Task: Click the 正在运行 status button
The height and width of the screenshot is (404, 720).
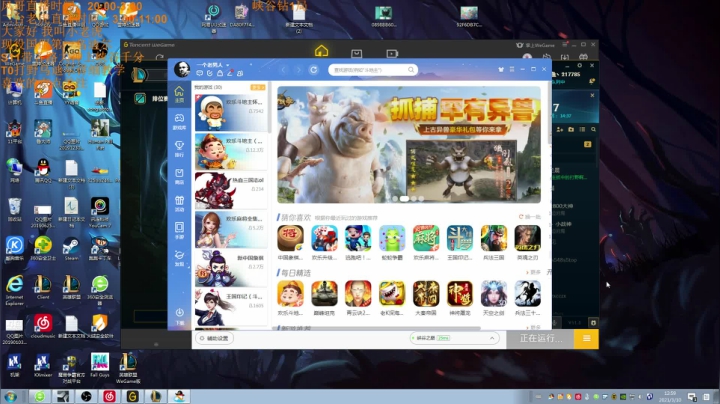Action: [x=540, y=339]
